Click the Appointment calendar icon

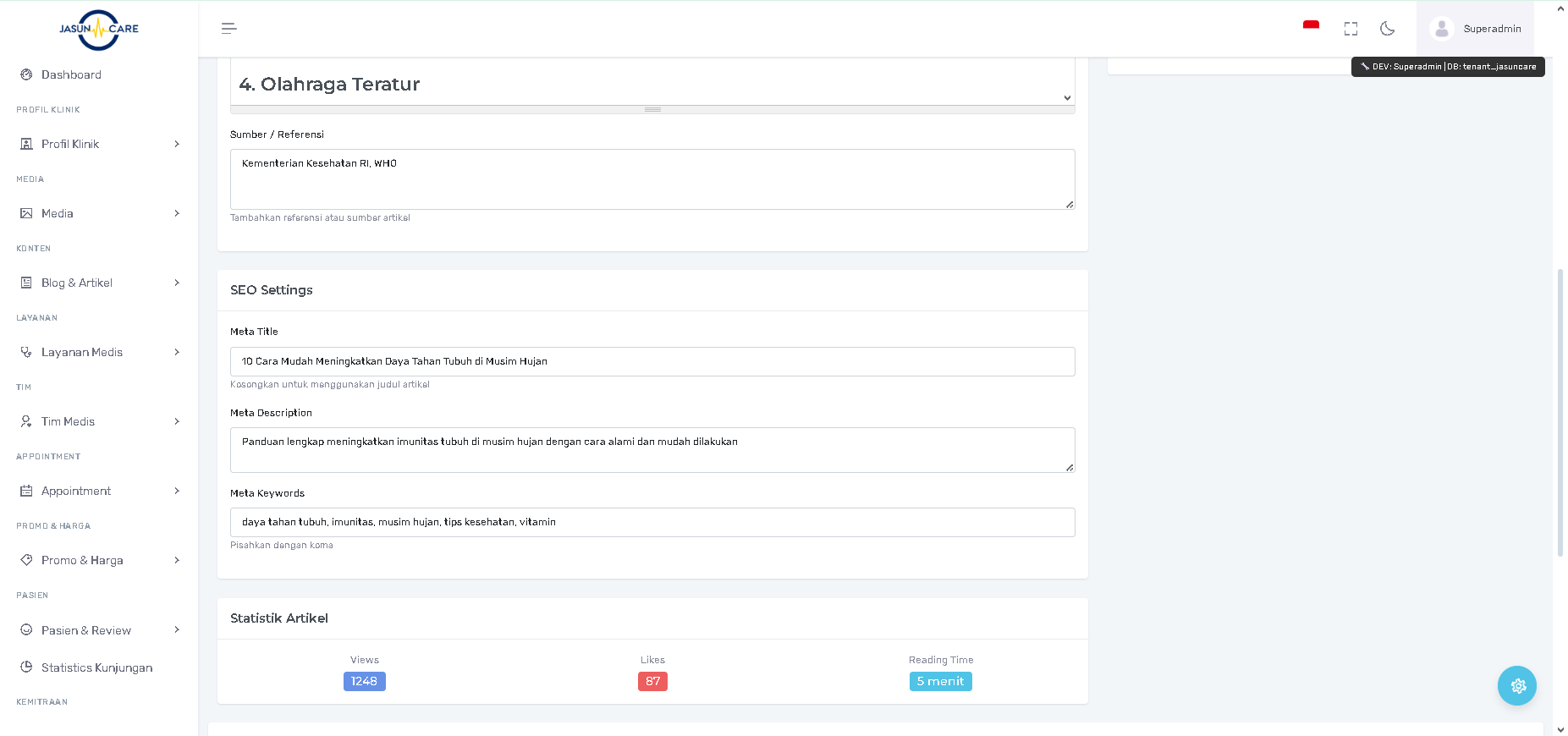(x=26, y=491)
